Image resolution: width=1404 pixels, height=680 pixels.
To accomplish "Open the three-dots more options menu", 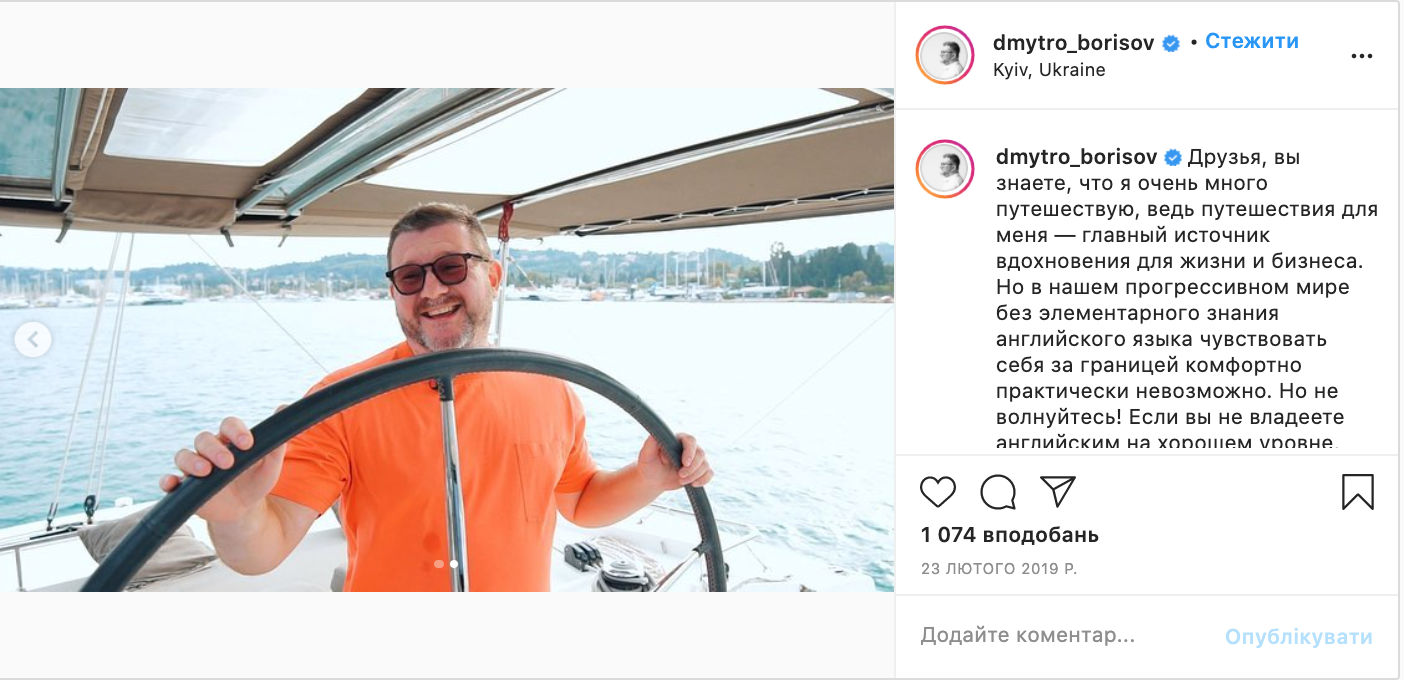I will 1362,57.
